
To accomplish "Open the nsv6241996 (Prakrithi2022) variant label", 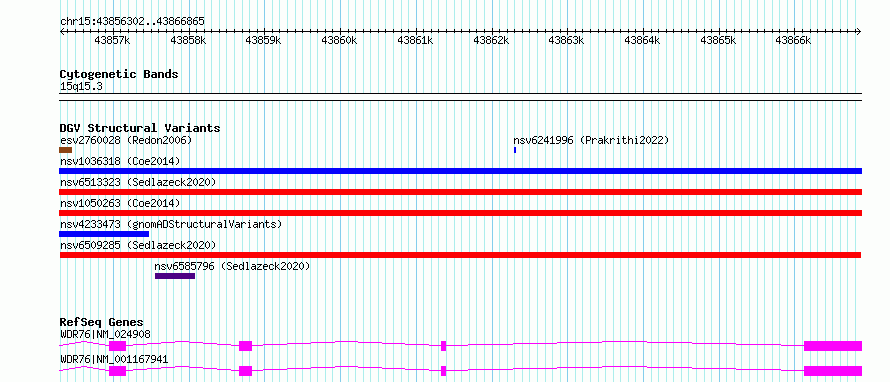I will (x=591, y=140).
